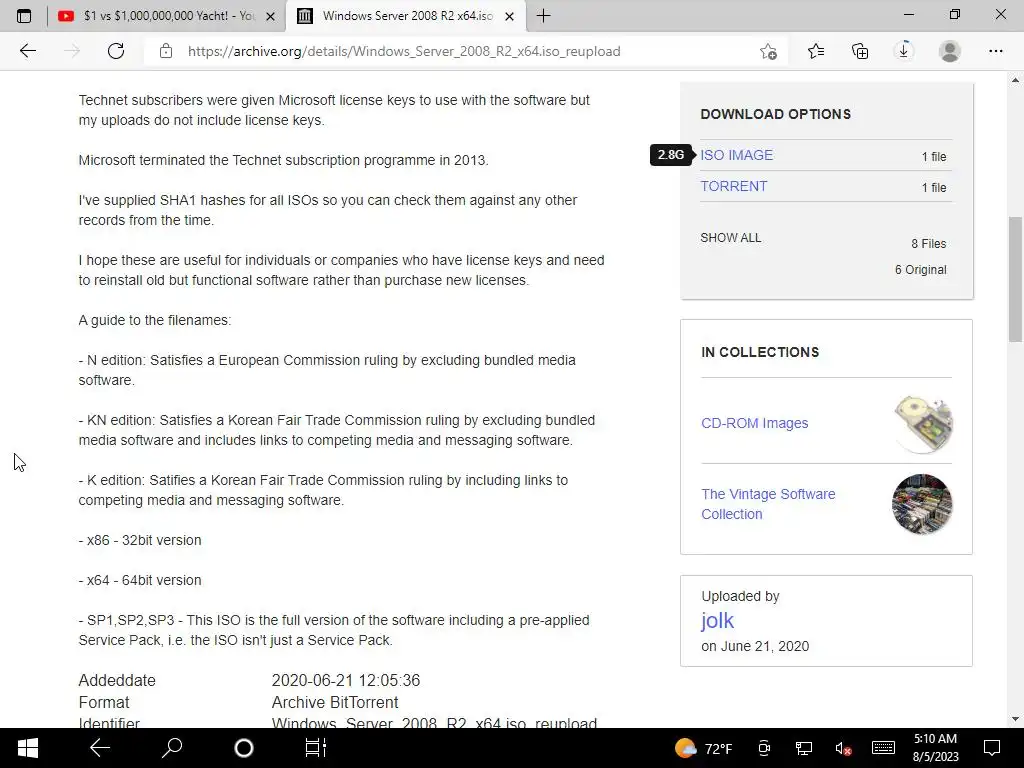The height and width of the screenshot is (768, 1024).
Task: Click the 'A guide to the filenames:' text
Action: tap(155, 320)
